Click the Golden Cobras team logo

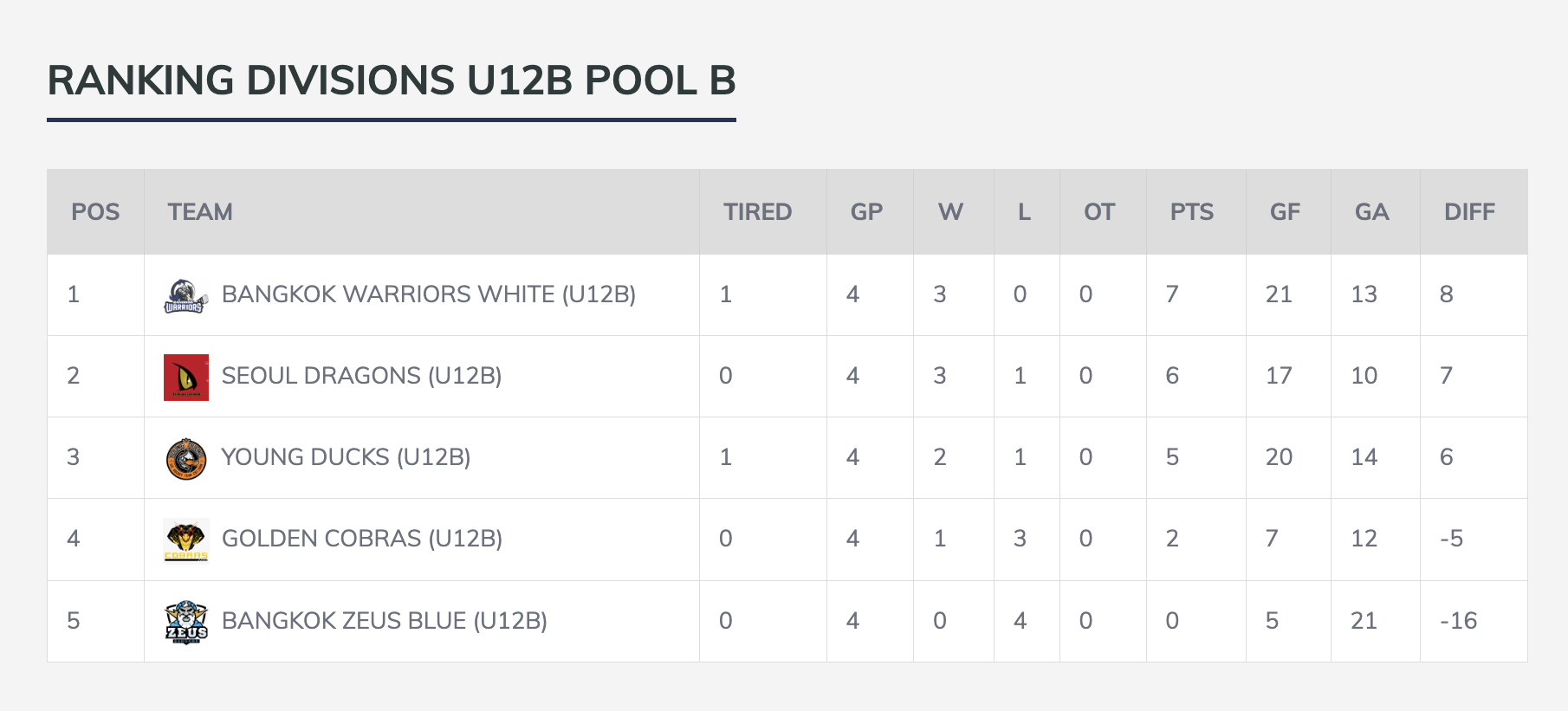tap(185, 540)
